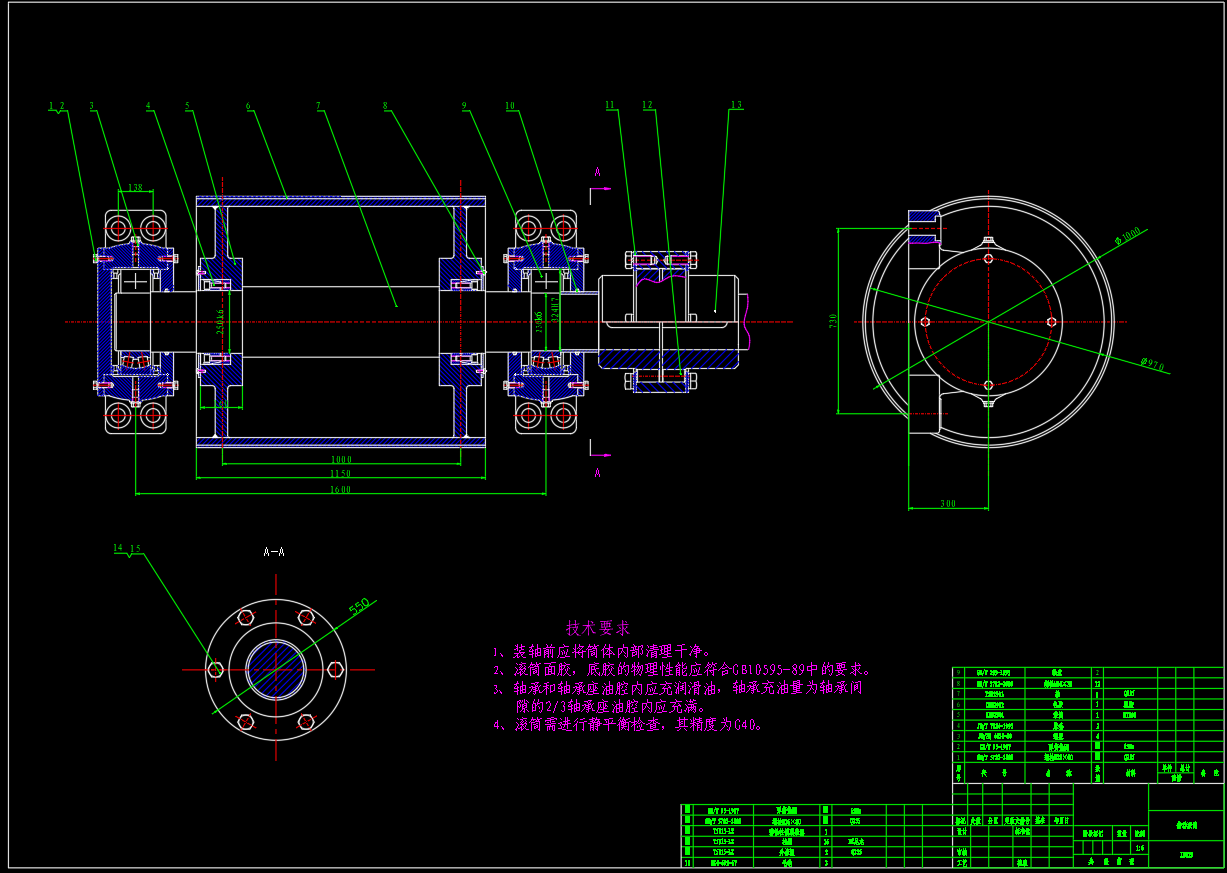Click the 1150 dimension text
Viewport: 1227px width, 873px height.
pos(340,474)
